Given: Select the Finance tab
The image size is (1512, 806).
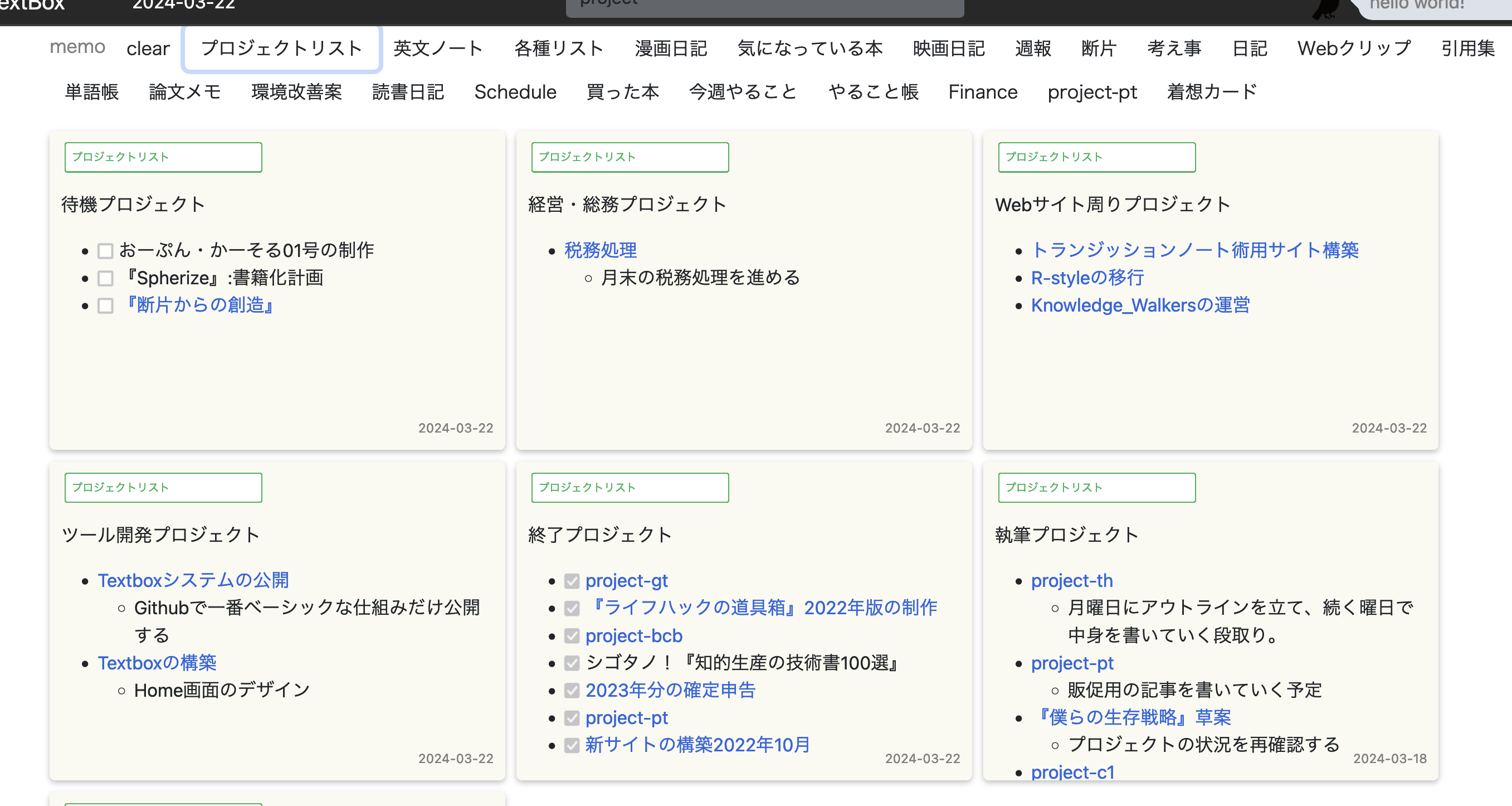Looking at the screenshot, I should [982, 91].
